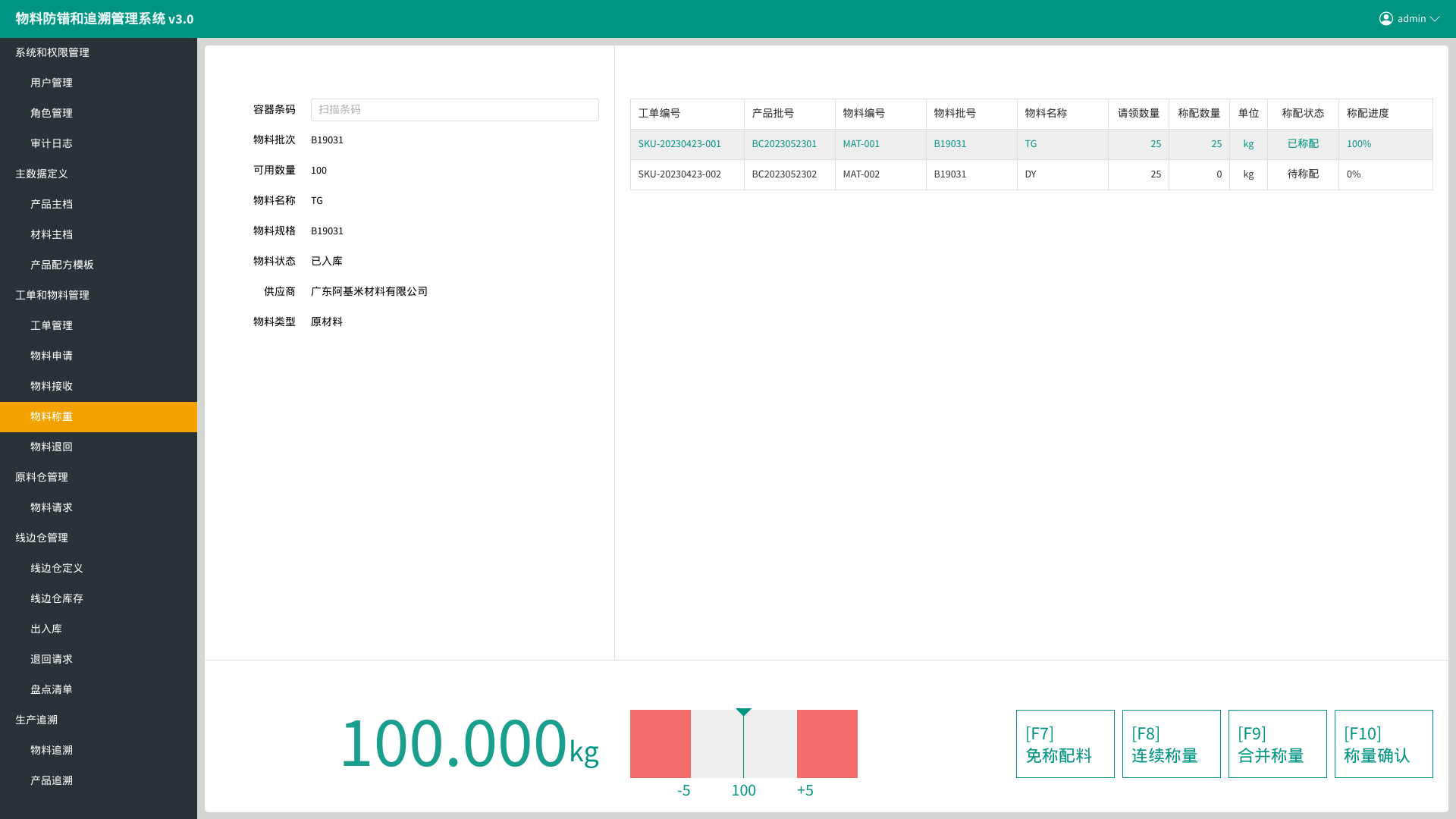Viewport: 1456px width, 819px height.
Task: Click the 待称配 status cell
Action: pyautogui.click(x=1303, y=174)
